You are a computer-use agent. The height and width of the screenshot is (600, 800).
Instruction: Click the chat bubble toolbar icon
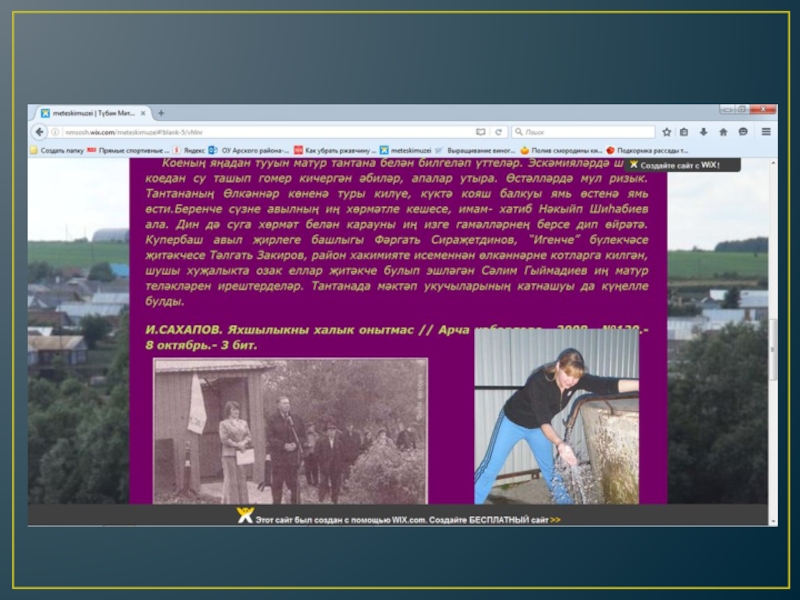pos(744,131)
